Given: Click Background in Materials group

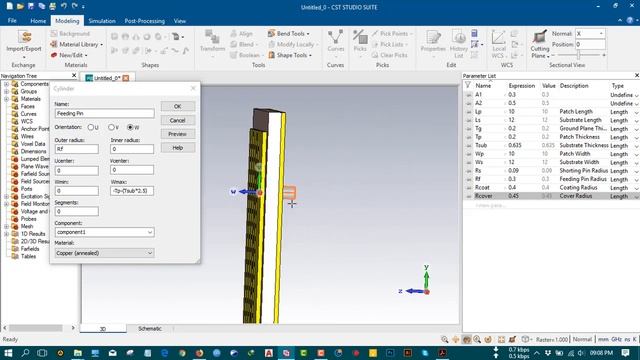Looking at the screenshot, I should click(x=70, y=33).
